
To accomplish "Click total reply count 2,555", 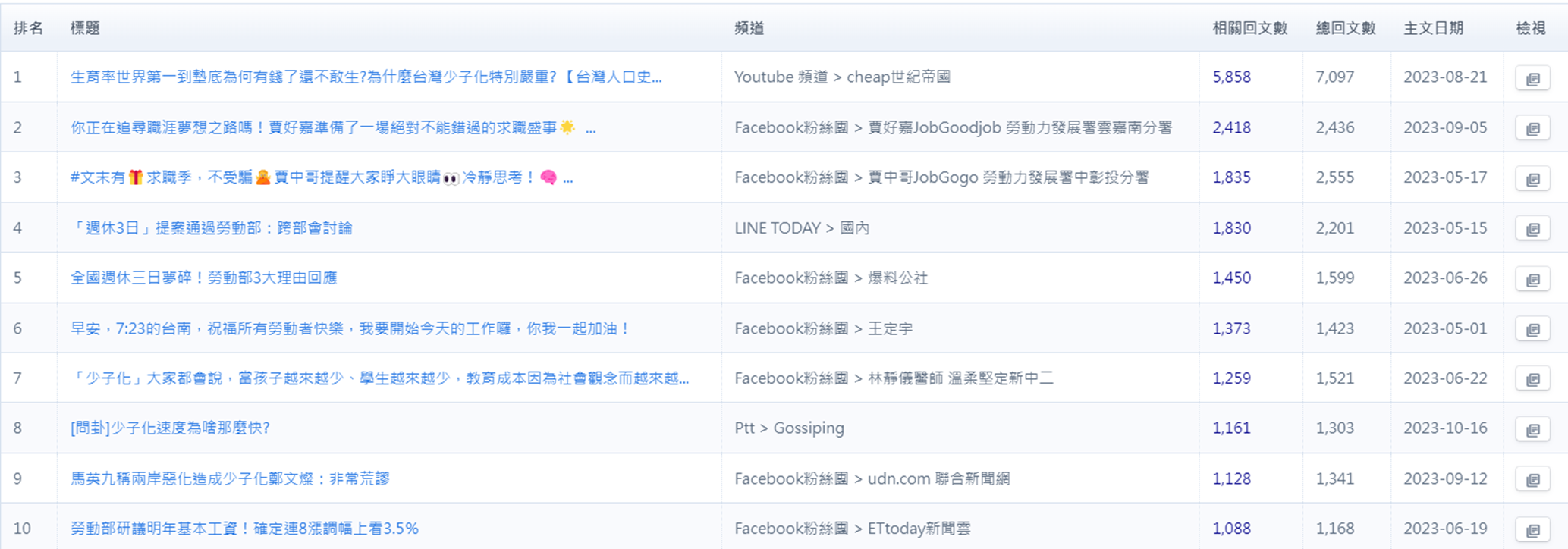I will [1334, 177].
